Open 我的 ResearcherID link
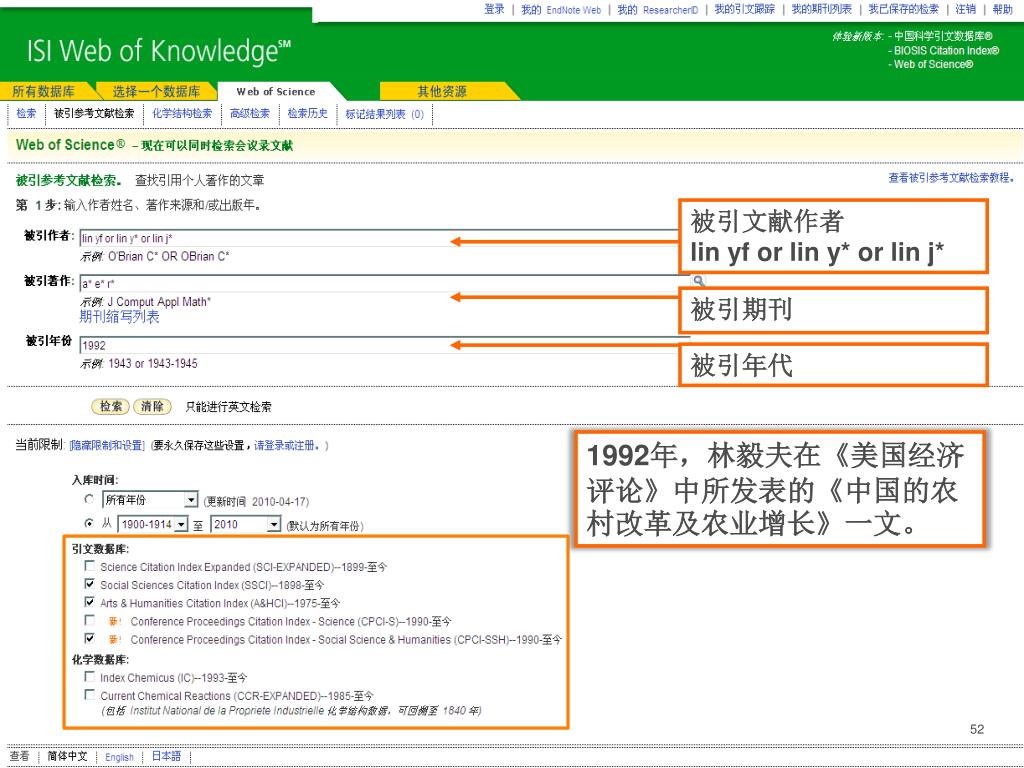The width and height of the screenshot is (1024, 768). pos(658,10)
